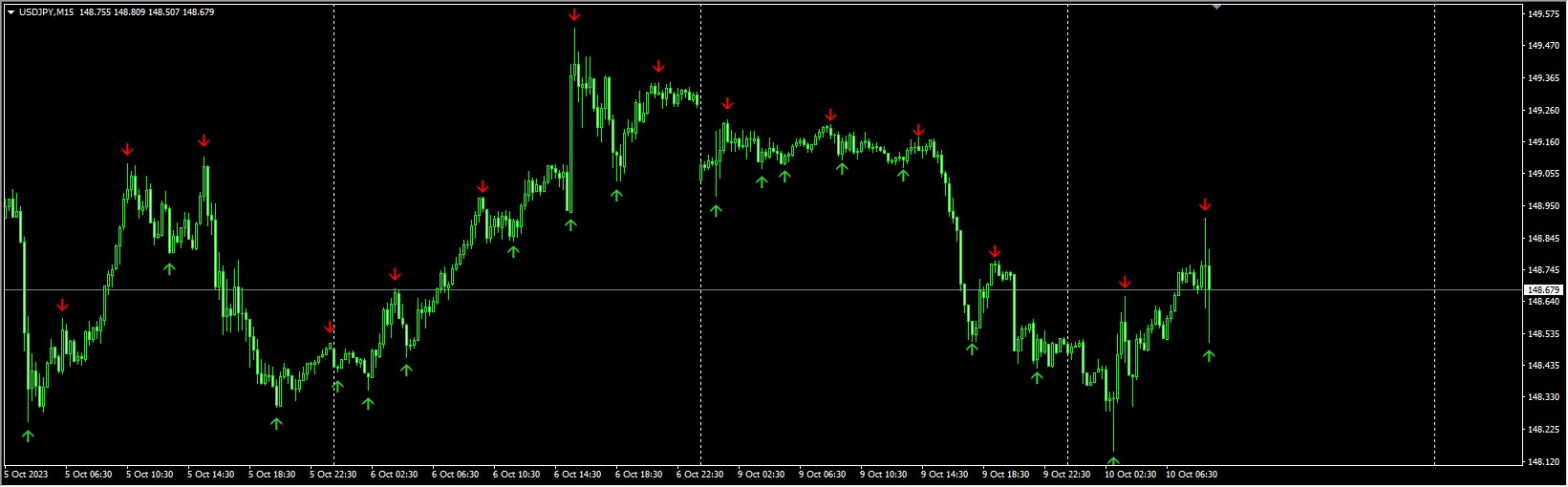Screen dimensions: 1568x487
Task: Click price axis level 149.575
Action: pos(1543,13)
